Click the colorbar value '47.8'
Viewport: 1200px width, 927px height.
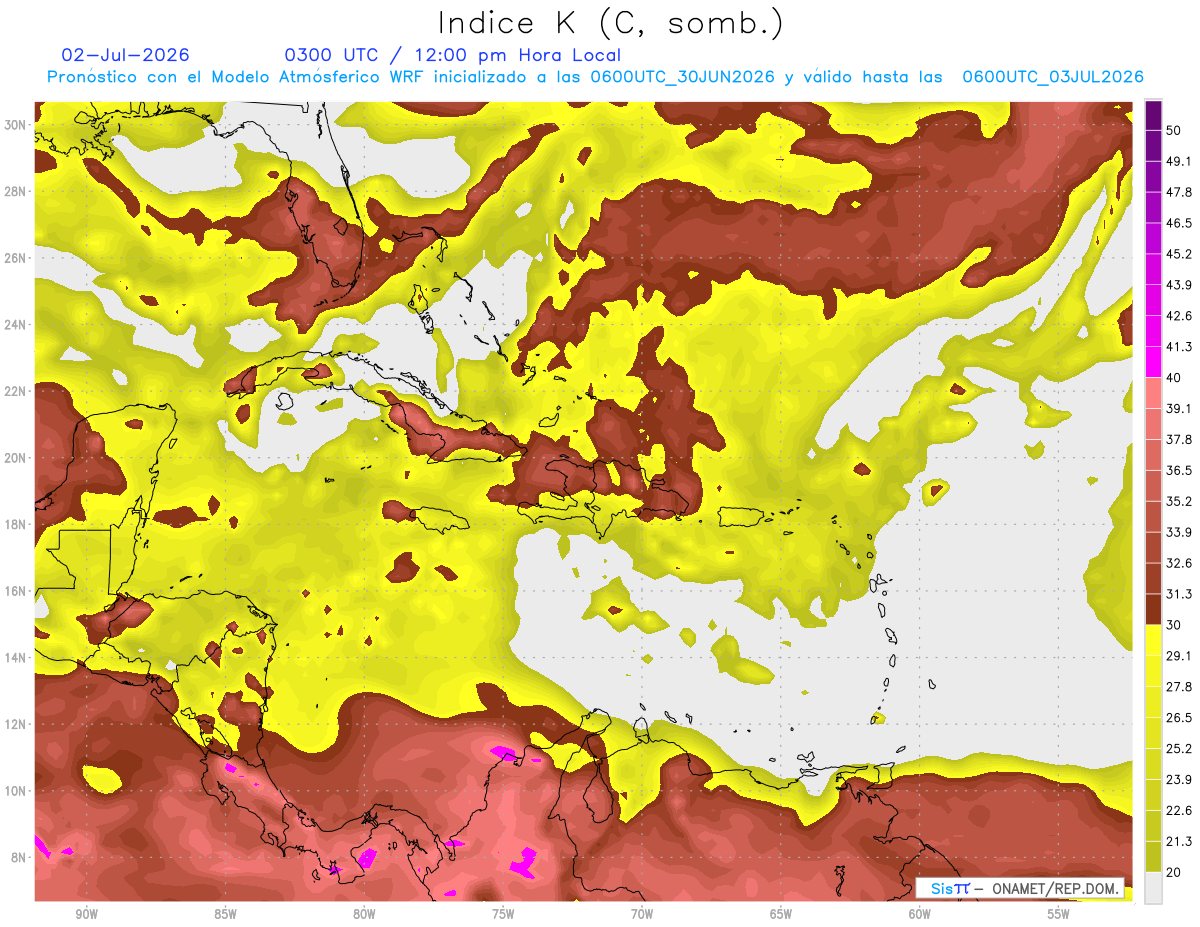tap(1179, 191)
